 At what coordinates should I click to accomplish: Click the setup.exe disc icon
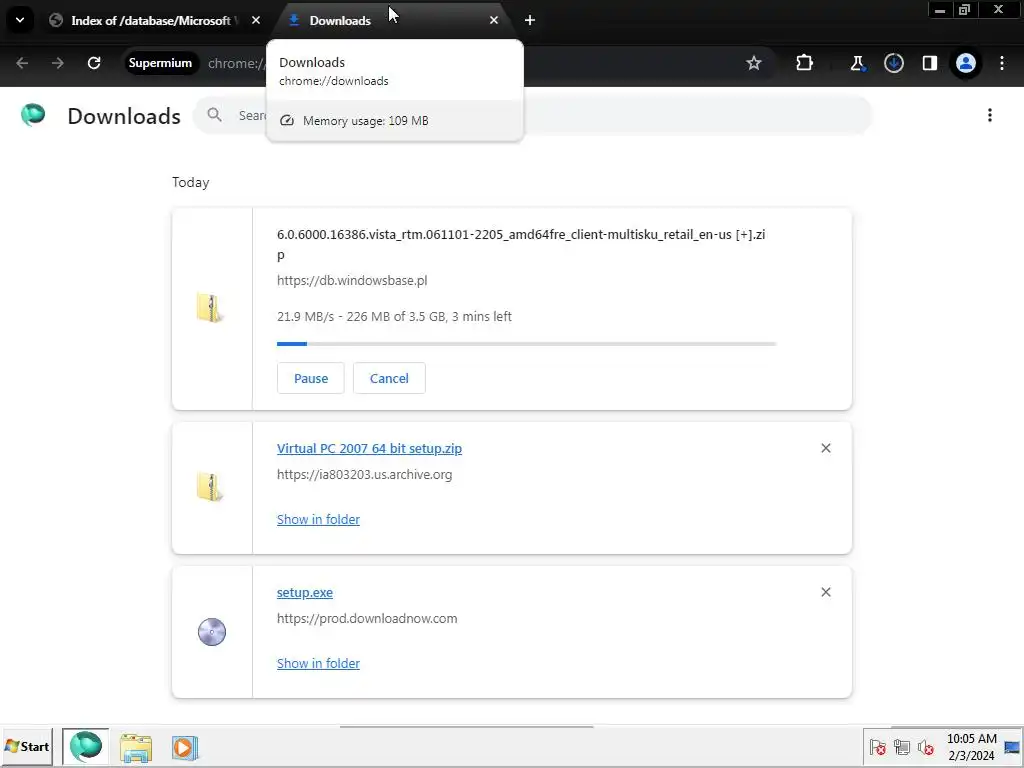pos(212,632)
